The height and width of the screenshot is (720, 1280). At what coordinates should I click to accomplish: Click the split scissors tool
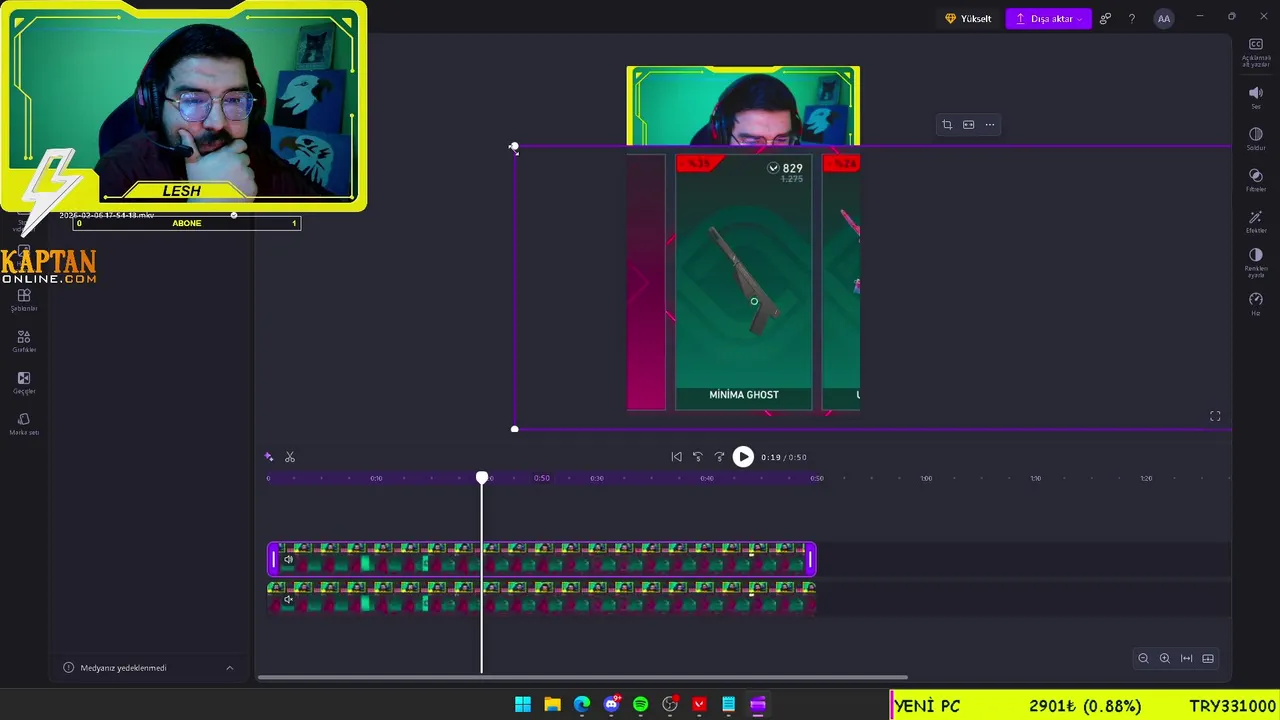tap(290, 457)
